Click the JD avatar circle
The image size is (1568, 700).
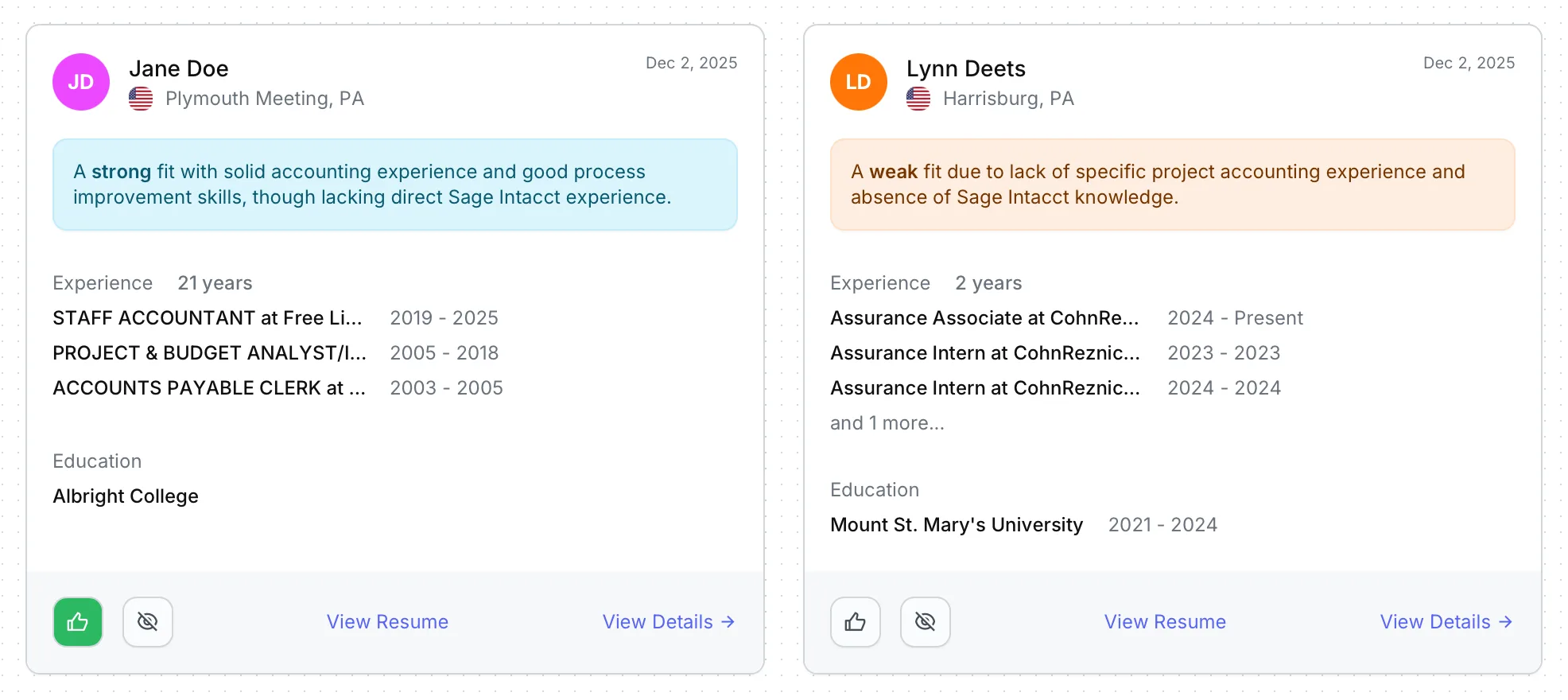(81, 82)
